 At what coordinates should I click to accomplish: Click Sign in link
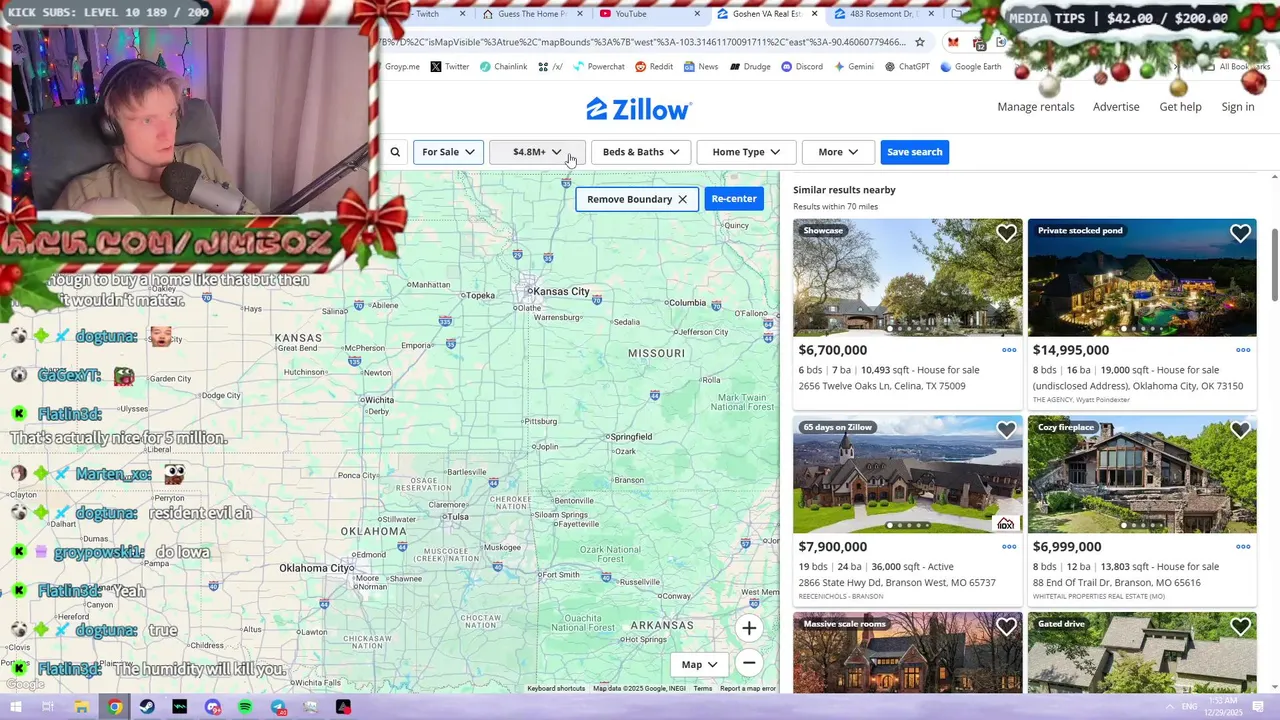click(x=1238, y=107)
